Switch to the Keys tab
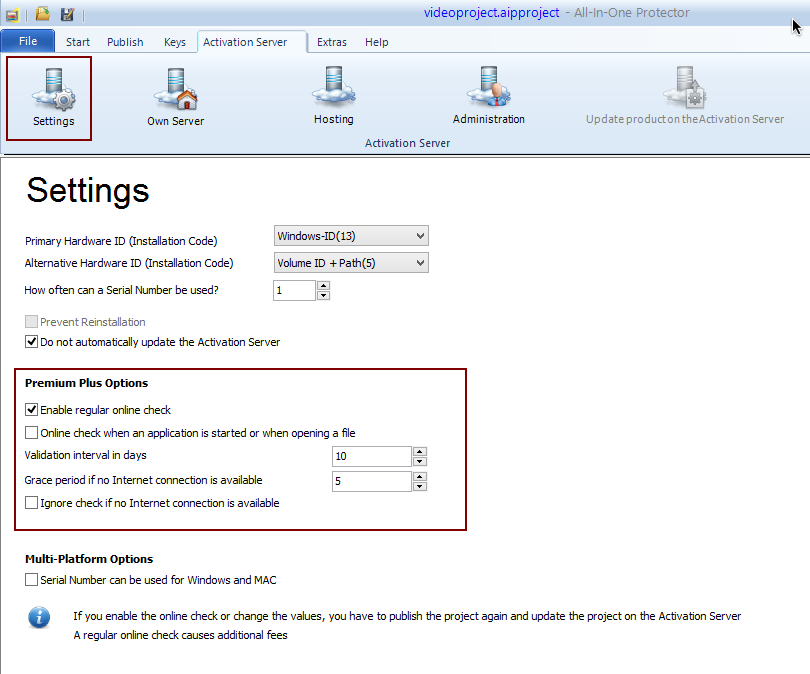This screenshot has height=674, width=810. [x=175, y=42]
